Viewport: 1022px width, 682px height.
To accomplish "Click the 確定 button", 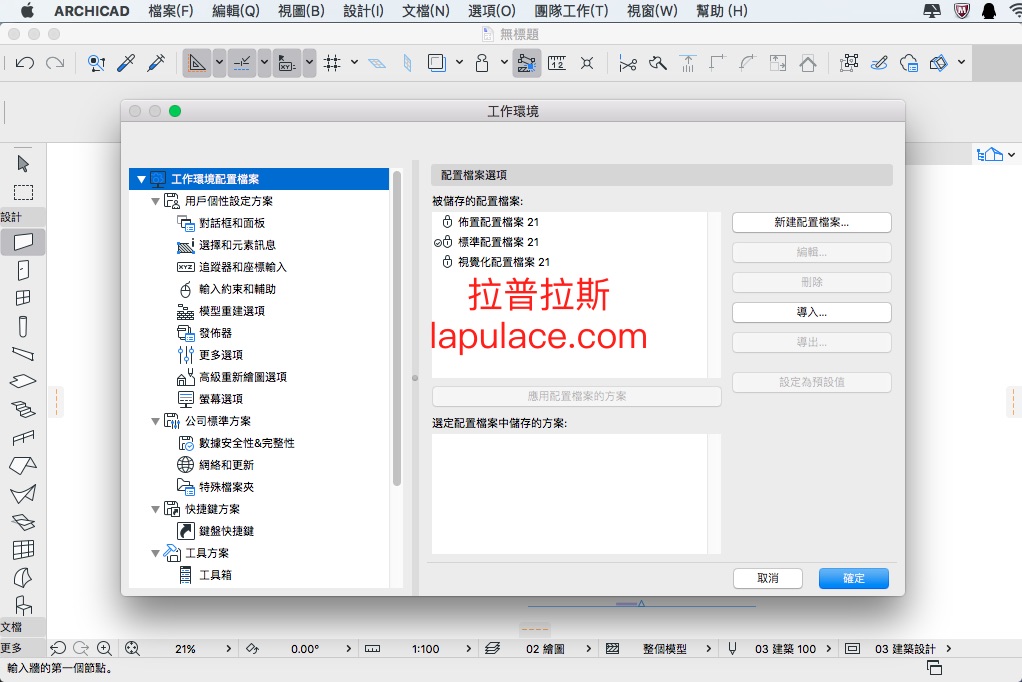I will 853,578.
